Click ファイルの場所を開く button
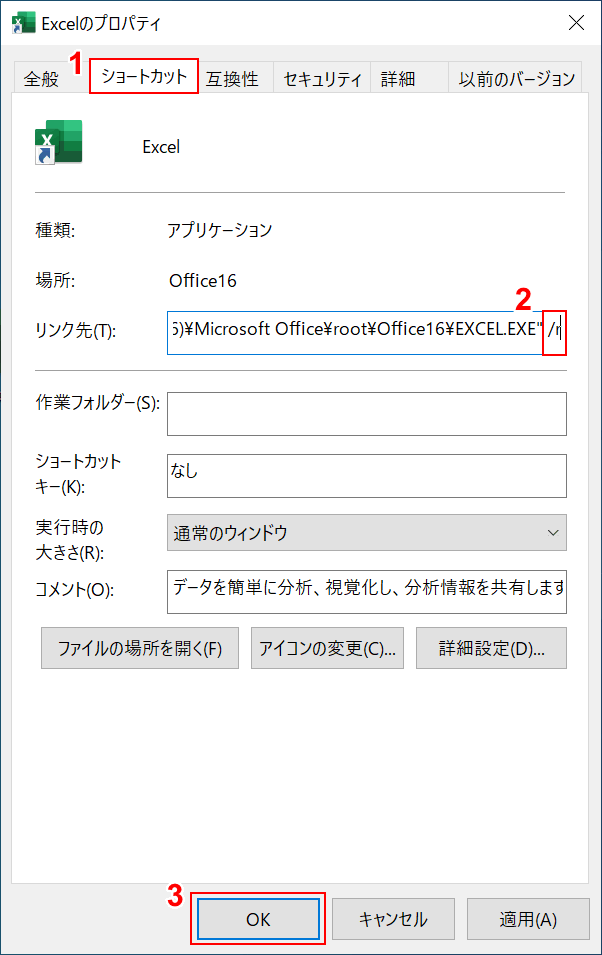Screen dimensions: 602x955 pos(140,648)
